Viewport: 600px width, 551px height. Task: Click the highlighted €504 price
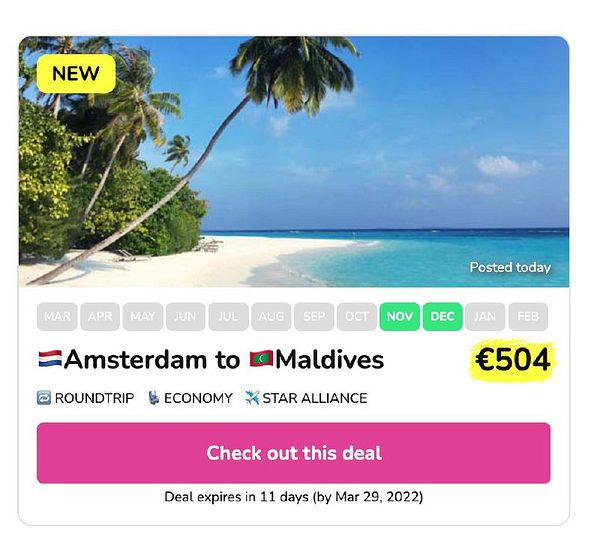[x=513, y=361]
